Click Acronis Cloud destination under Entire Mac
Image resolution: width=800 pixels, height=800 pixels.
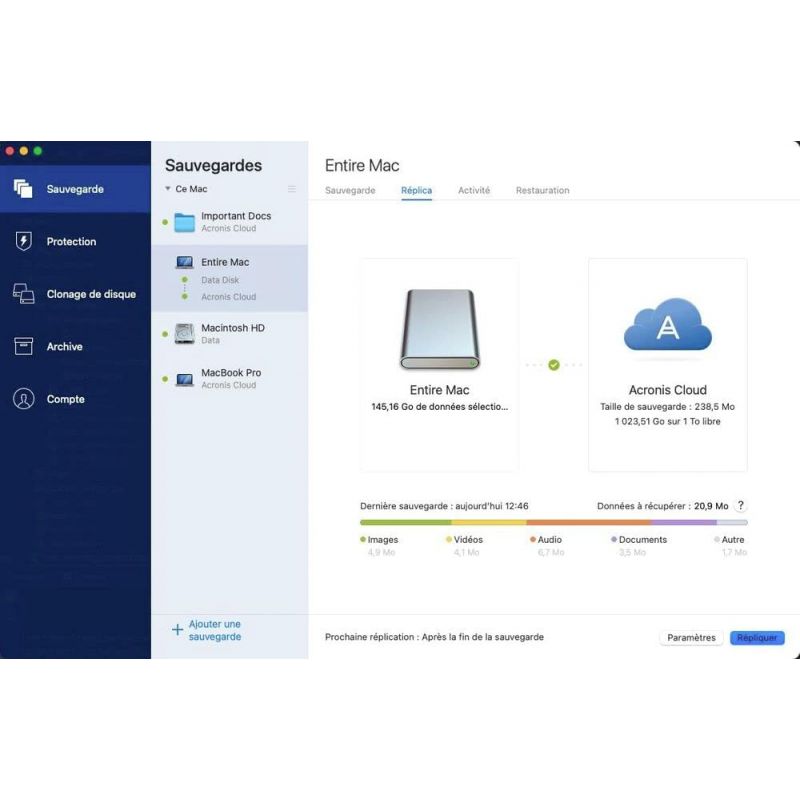229,297
